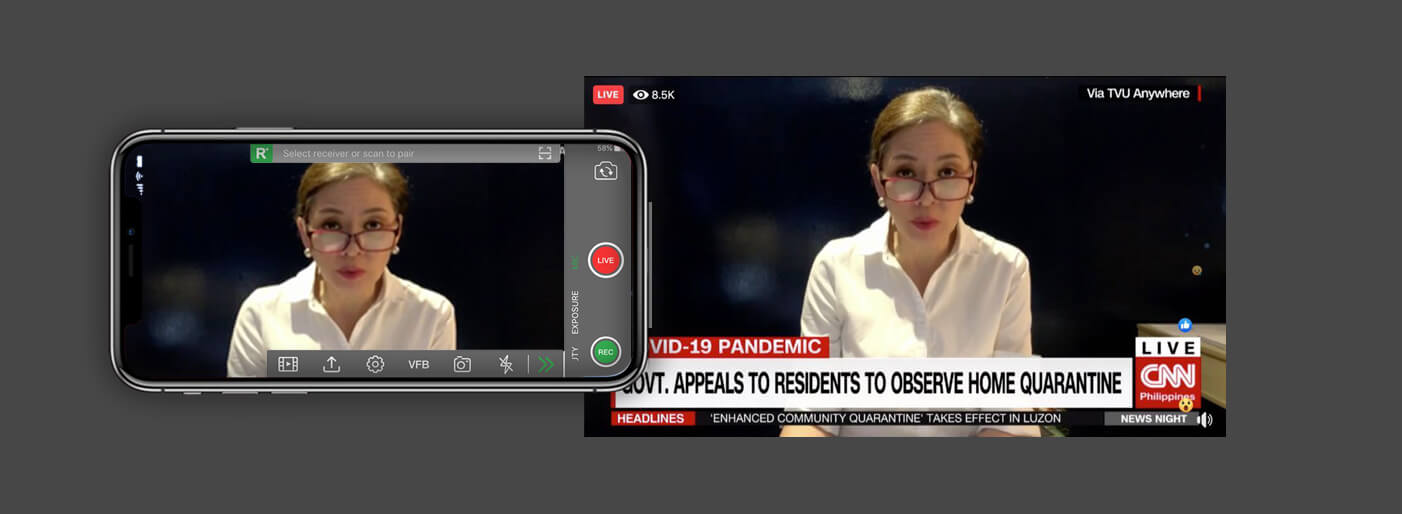The height and width of the screenshot is (514, 1402).
Task: Tap the VFB button in phone toolbar
Action: coord(418,365)
